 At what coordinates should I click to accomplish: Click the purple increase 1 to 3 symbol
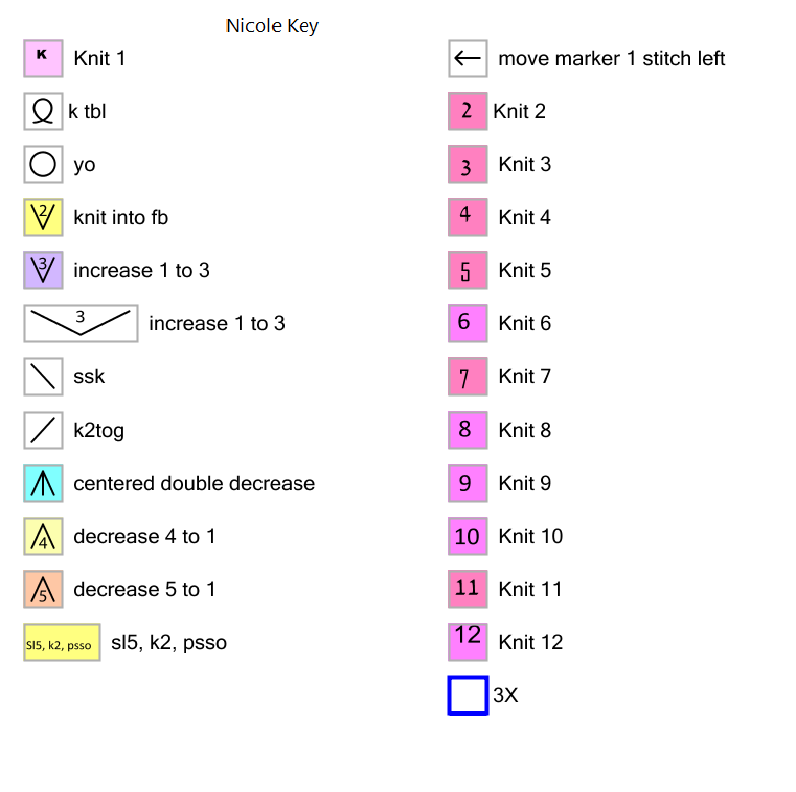pyautogui.click(x=43, y=270)
